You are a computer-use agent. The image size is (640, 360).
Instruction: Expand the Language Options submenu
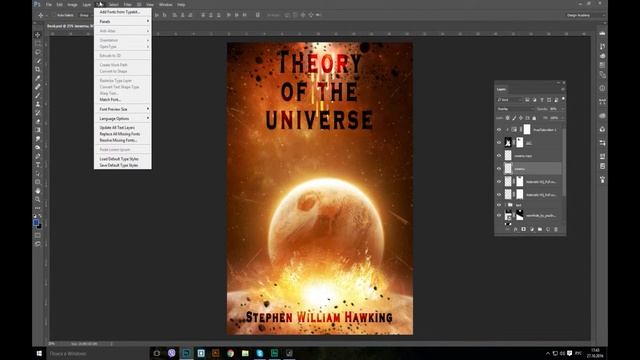[123, 118]
